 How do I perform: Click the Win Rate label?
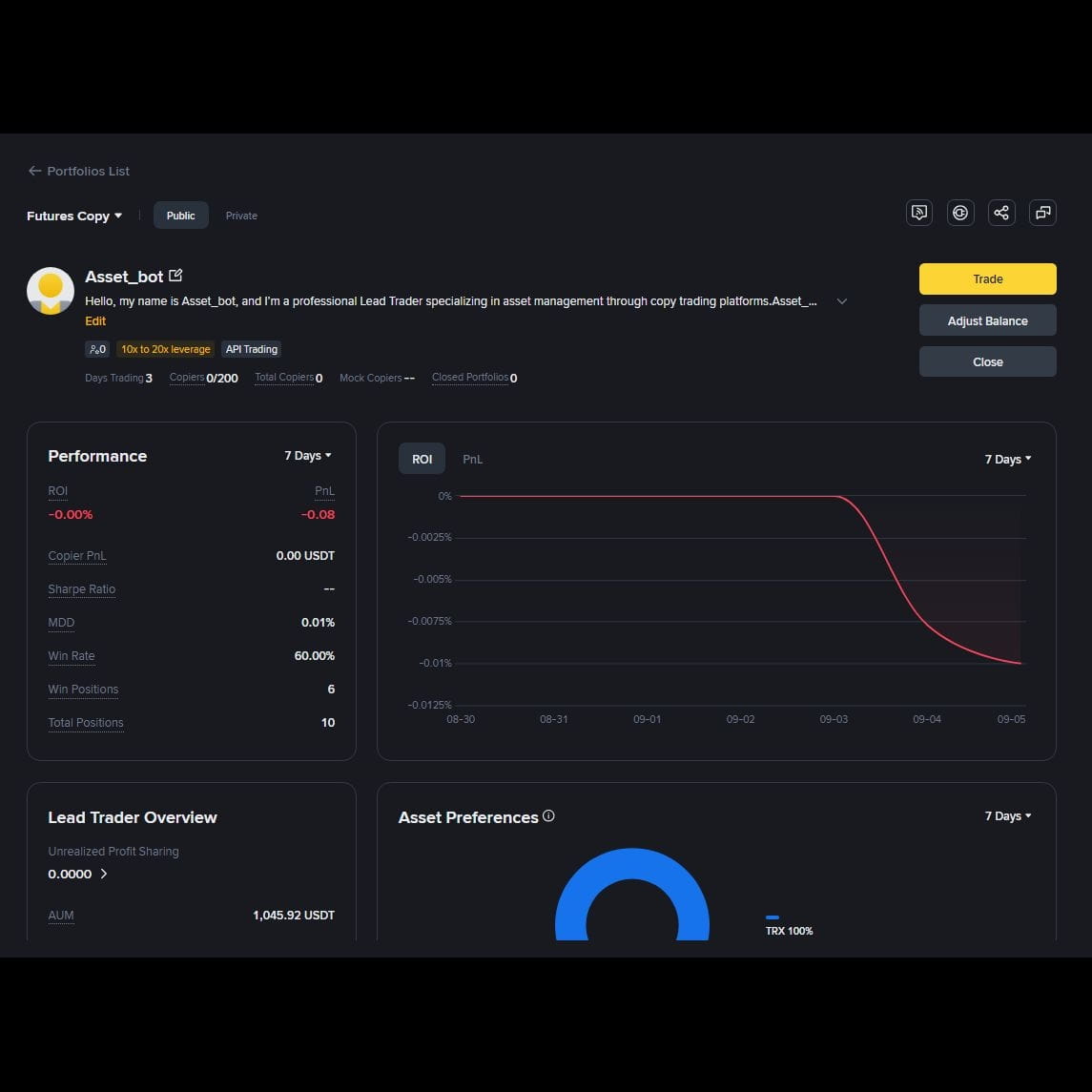(71, 656)
